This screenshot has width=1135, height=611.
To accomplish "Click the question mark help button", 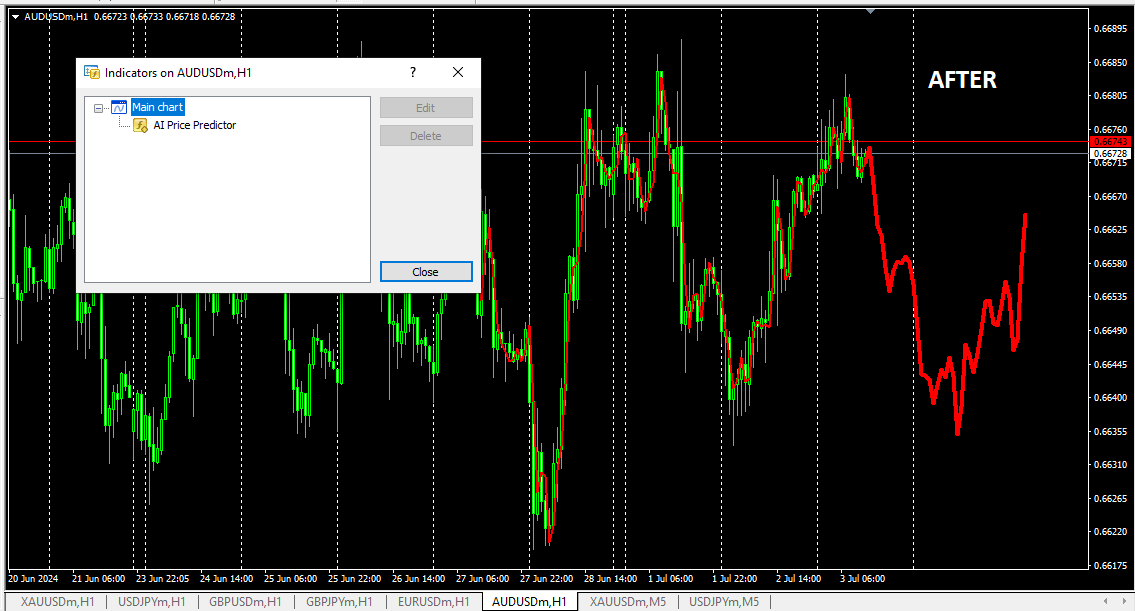I will [413, 73].
